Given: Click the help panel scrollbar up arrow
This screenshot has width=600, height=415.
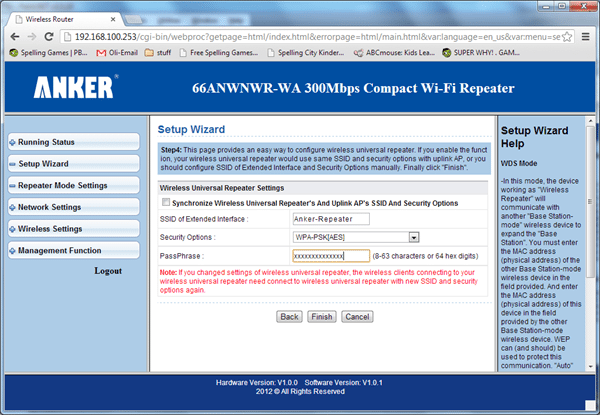Looking at the screenshot, I should tap(590, 121).
